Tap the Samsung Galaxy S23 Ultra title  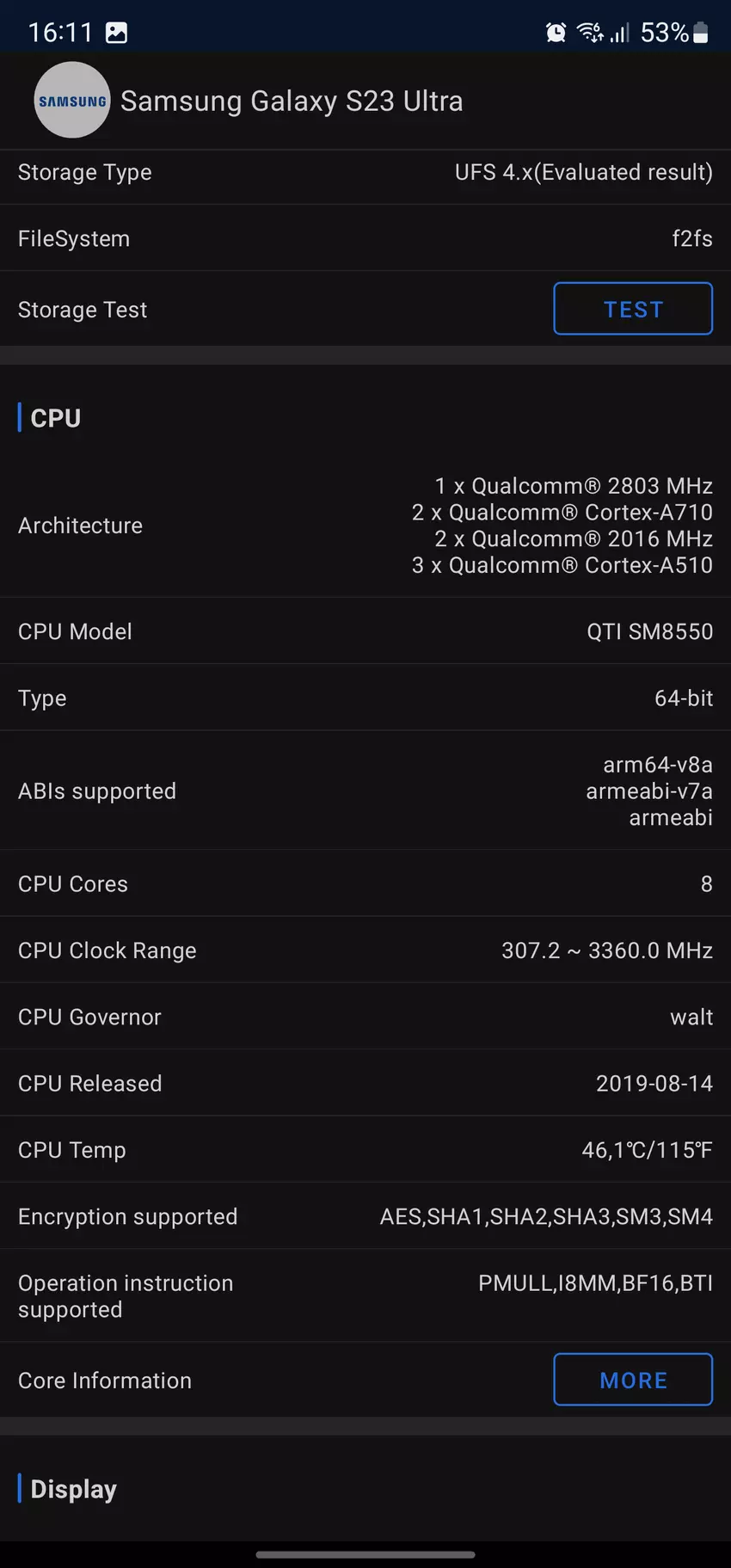pyautogui.click(x=292, y=101)
